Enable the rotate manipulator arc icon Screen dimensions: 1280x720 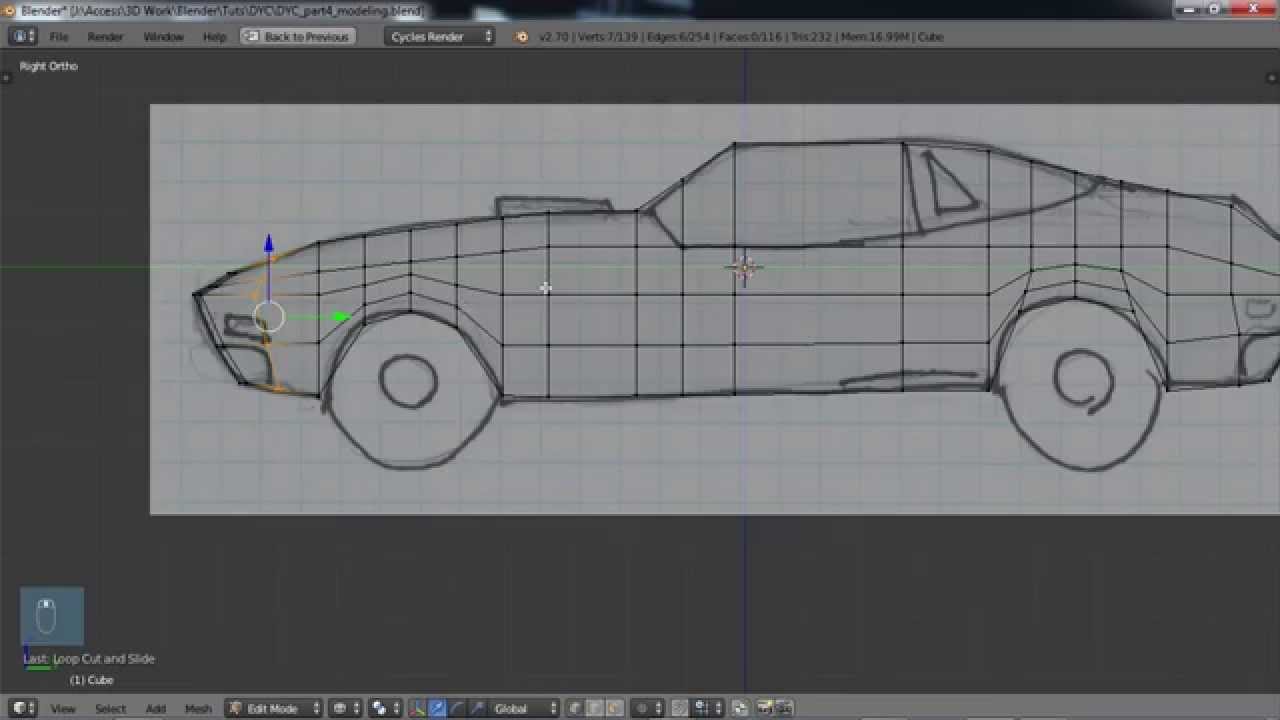click(457, 708)
